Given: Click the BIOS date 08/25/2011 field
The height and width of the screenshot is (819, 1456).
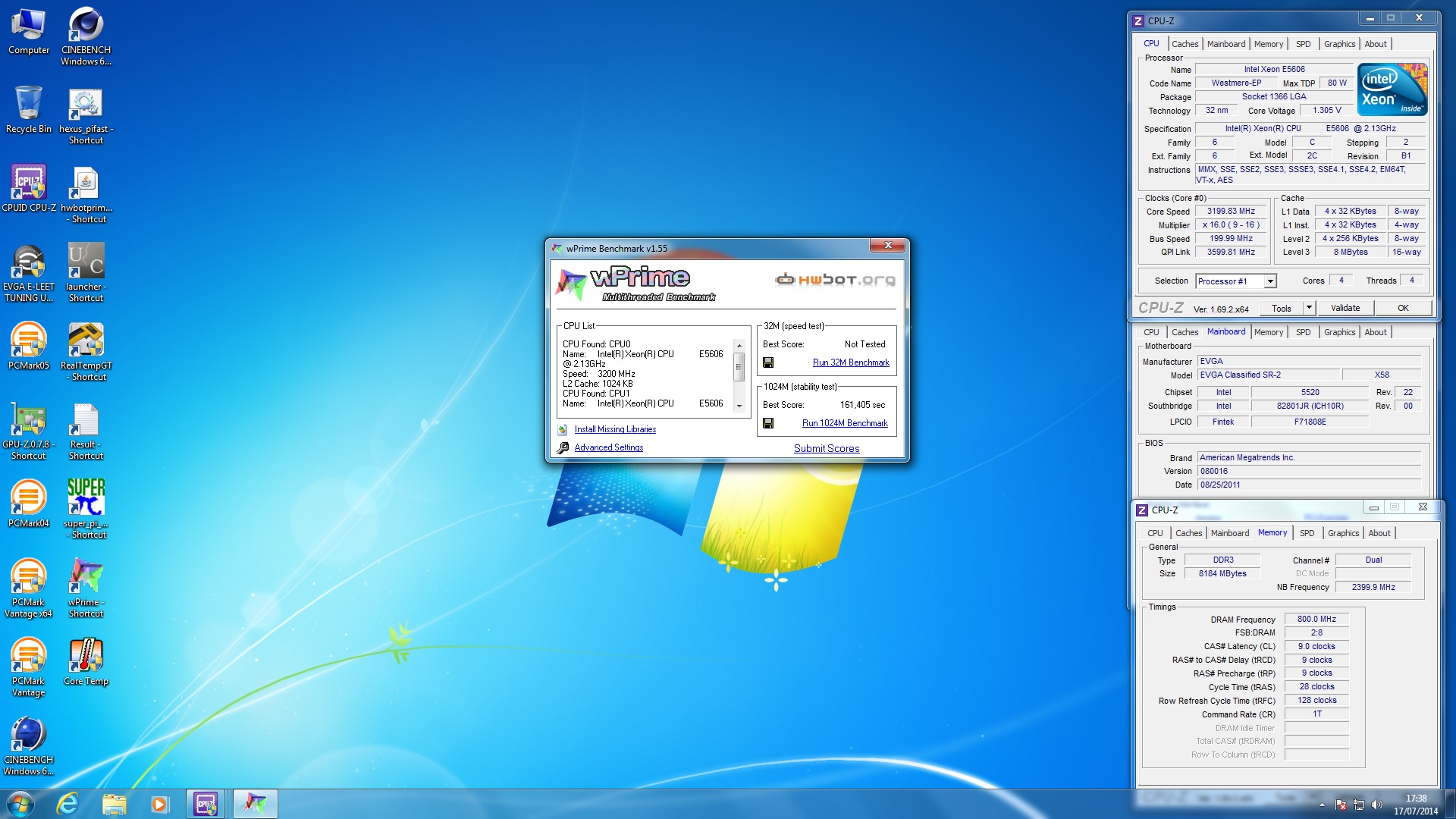Looking at the screenshot, I should (x=1309, y=485).
